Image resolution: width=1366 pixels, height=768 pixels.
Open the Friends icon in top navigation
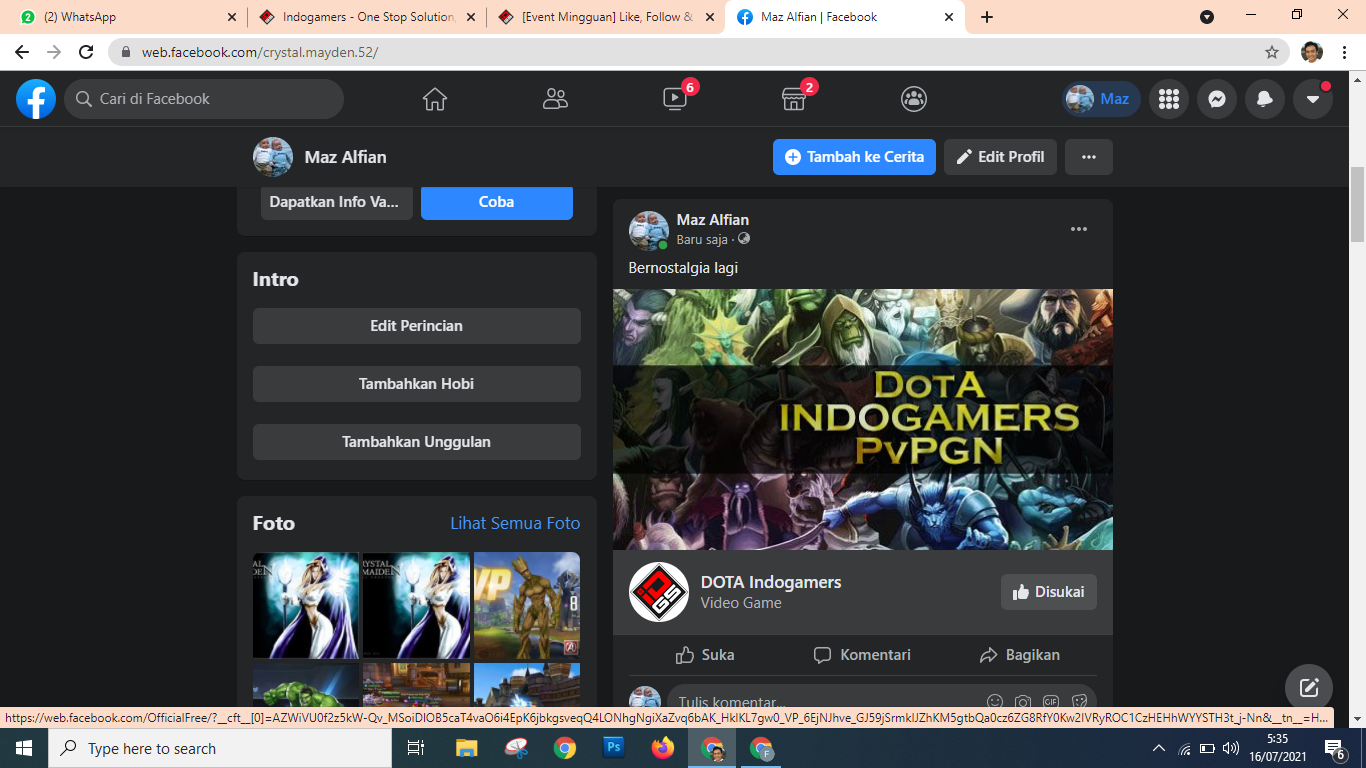point(555,99)
